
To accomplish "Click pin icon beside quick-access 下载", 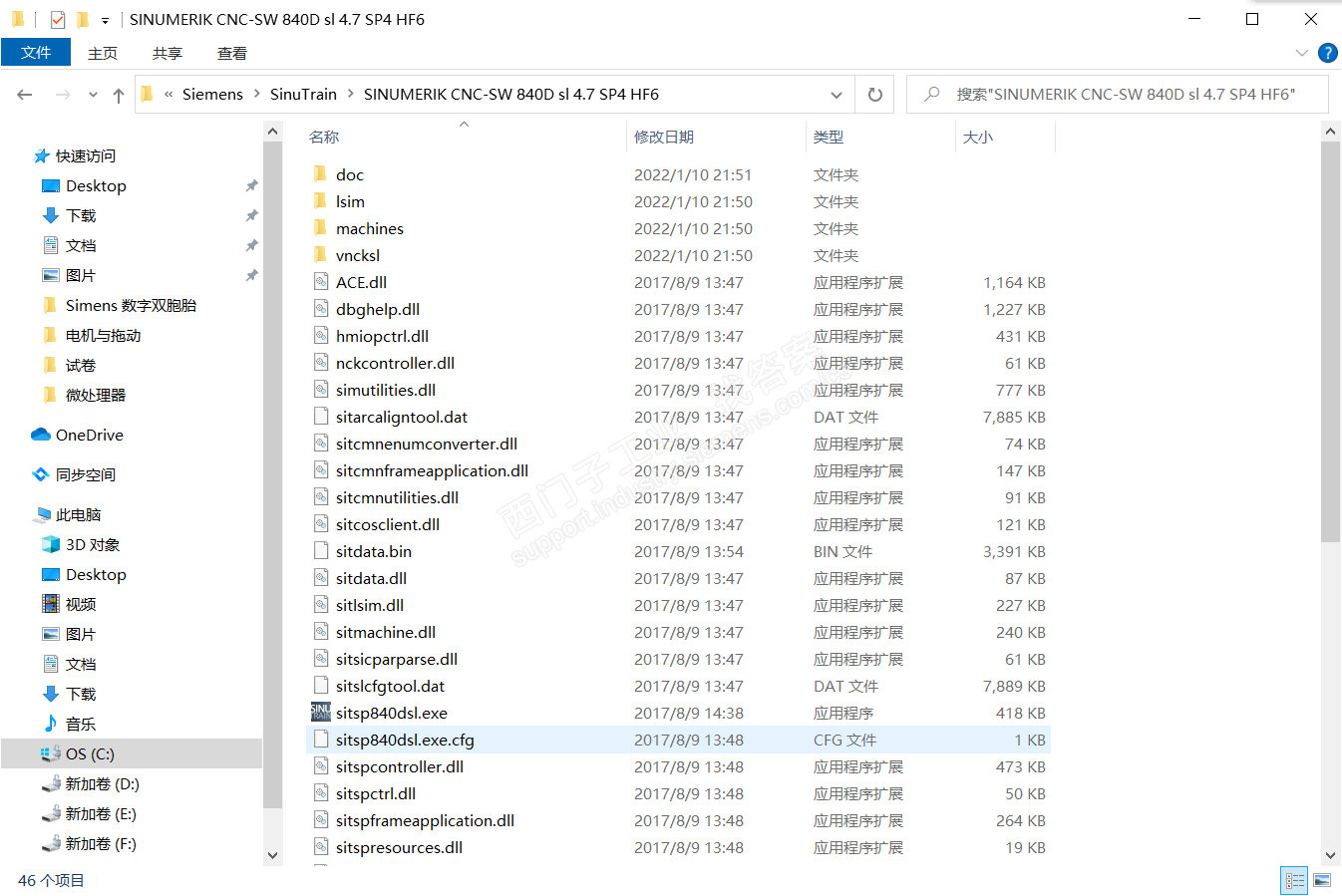I will 251,215.
